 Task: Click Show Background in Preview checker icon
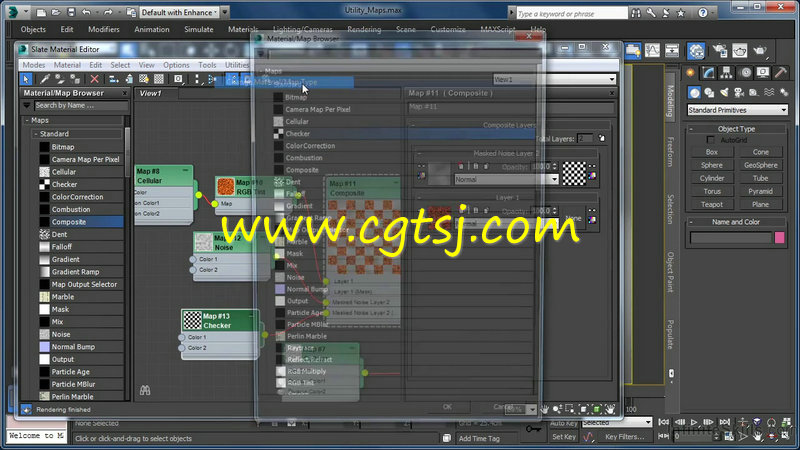point(159,79)
